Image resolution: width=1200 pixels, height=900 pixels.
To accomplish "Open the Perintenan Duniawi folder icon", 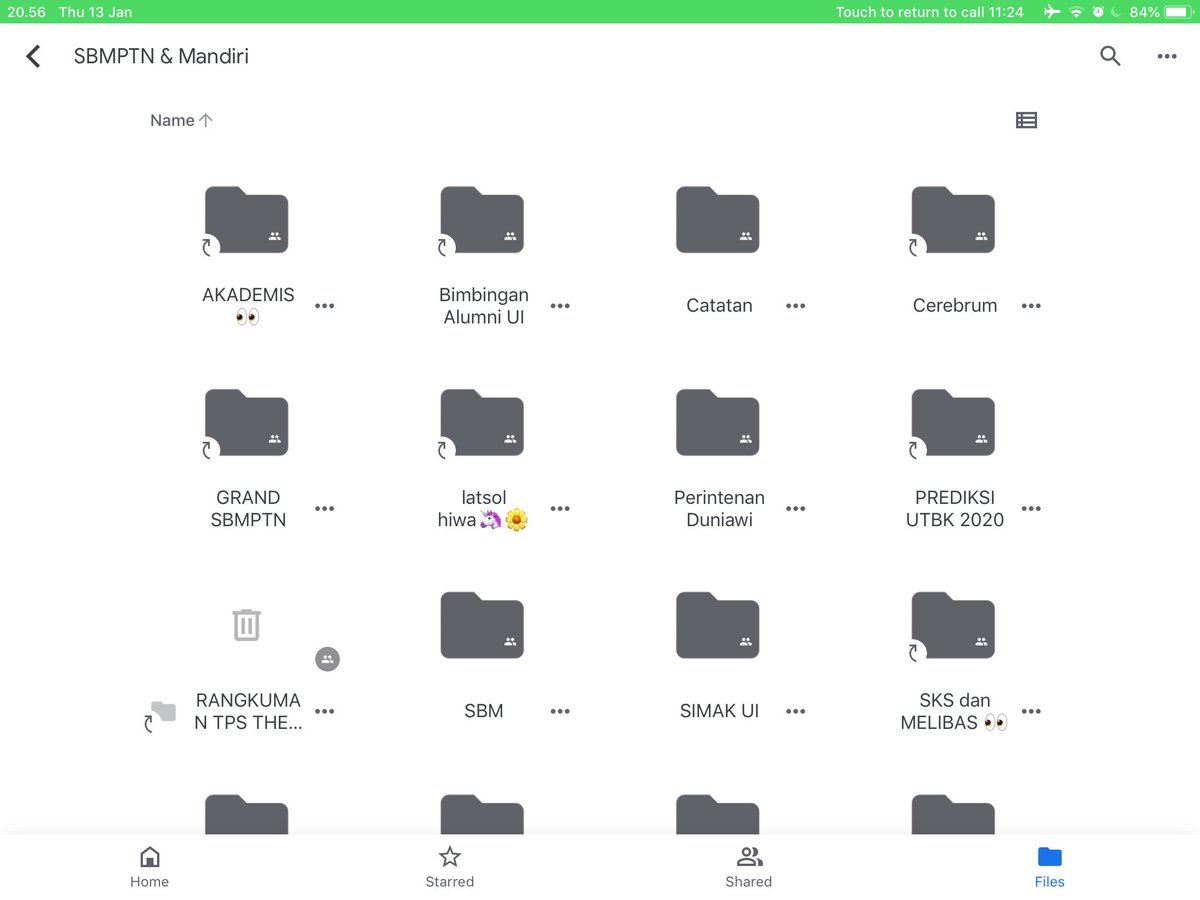I will point(718,422).
